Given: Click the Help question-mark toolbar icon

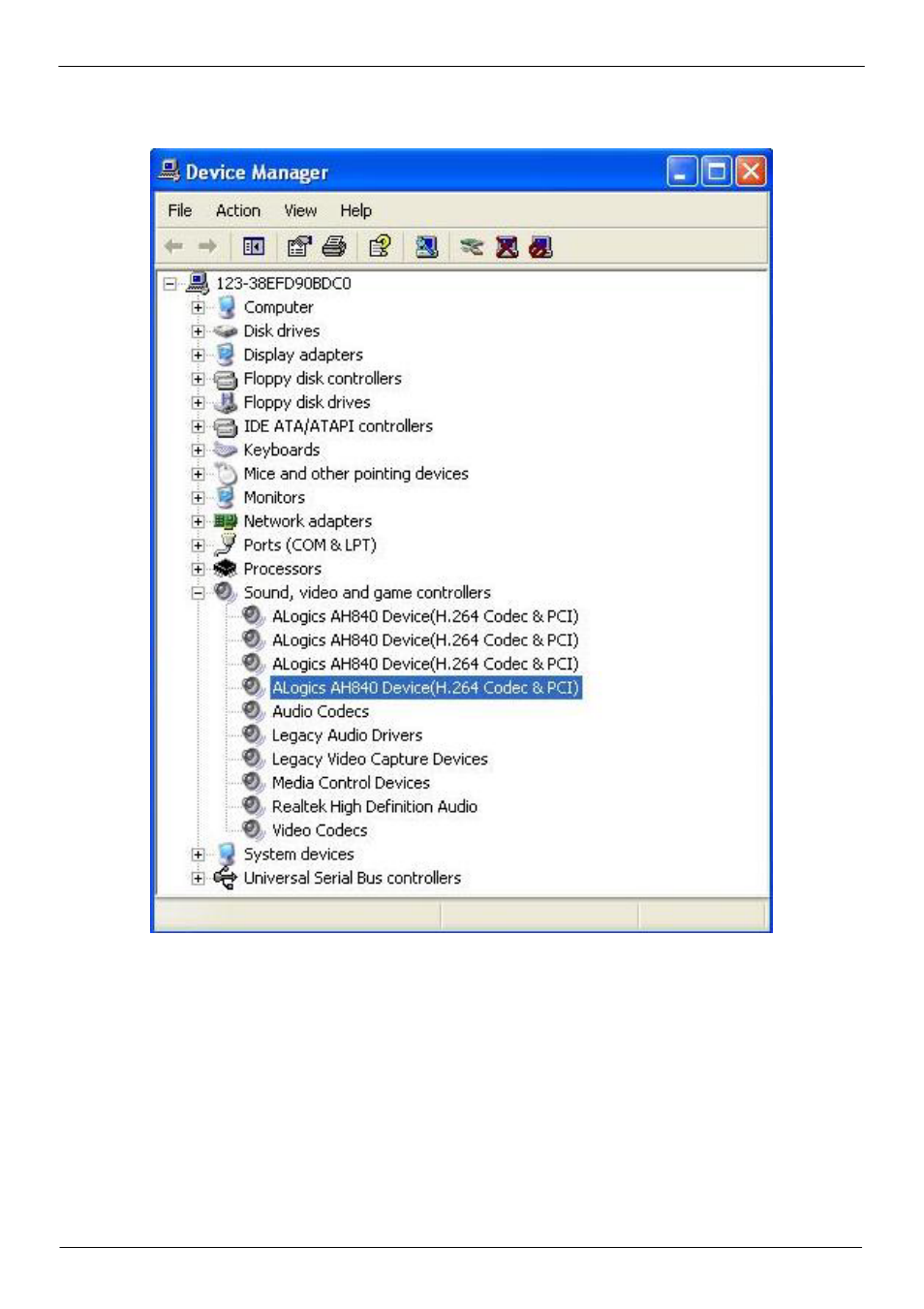Looking at the screenshot, I should [x=380, y=247].
